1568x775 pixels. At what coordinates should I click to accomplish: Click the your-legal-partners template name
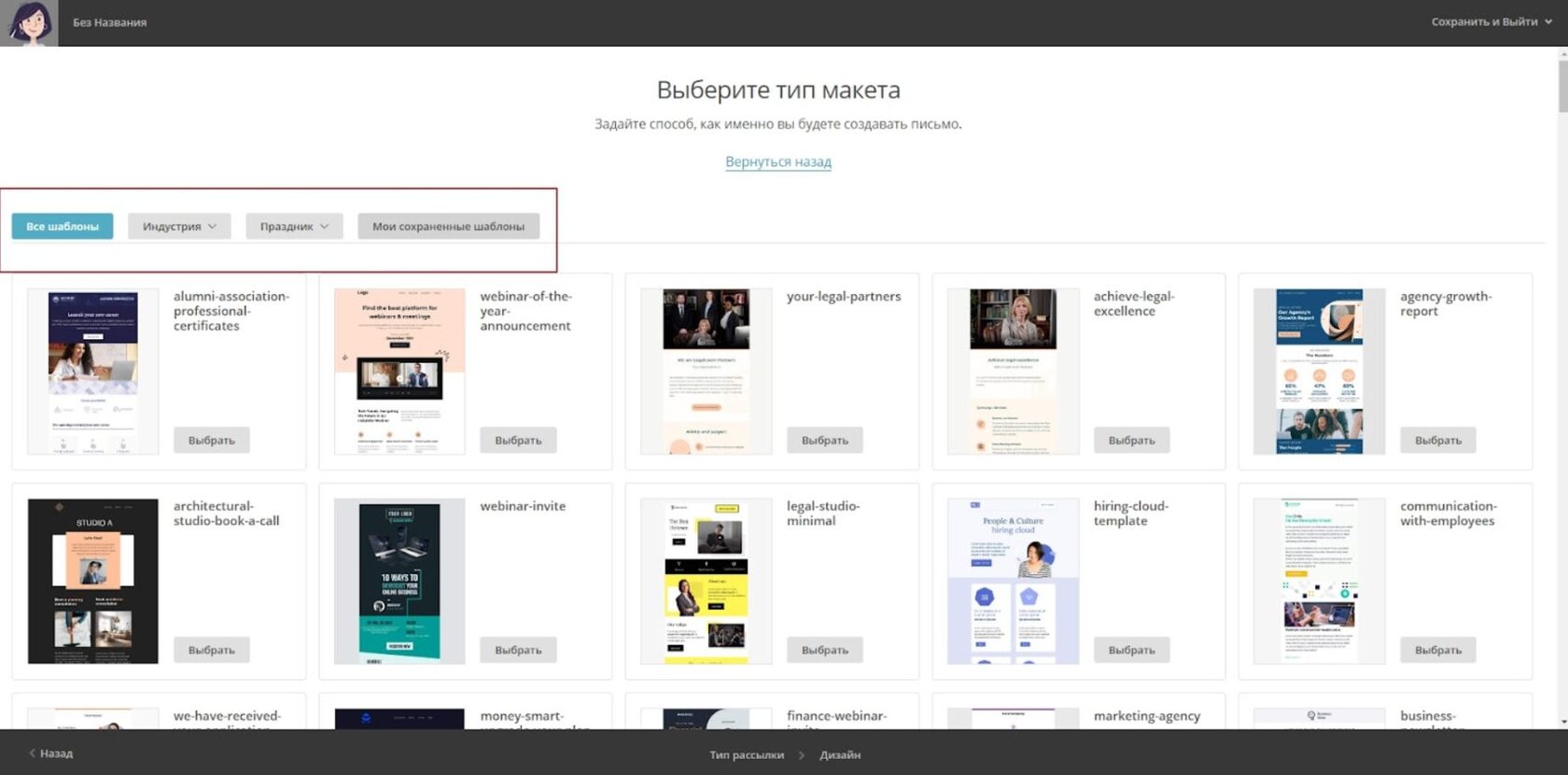[844, 296]
